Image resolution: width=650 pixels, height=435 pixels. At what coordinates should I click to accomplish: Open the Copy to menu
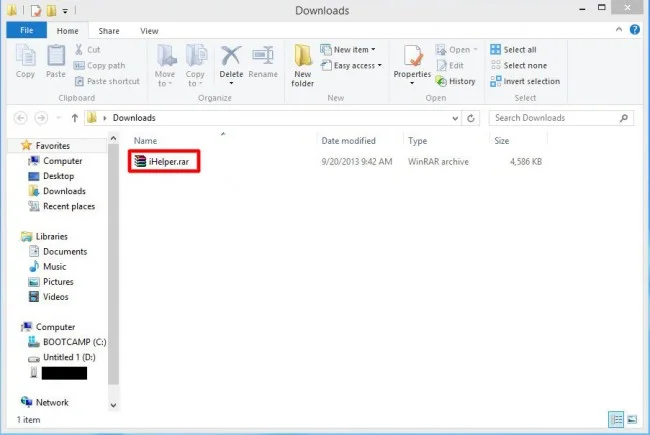[195, 66]
